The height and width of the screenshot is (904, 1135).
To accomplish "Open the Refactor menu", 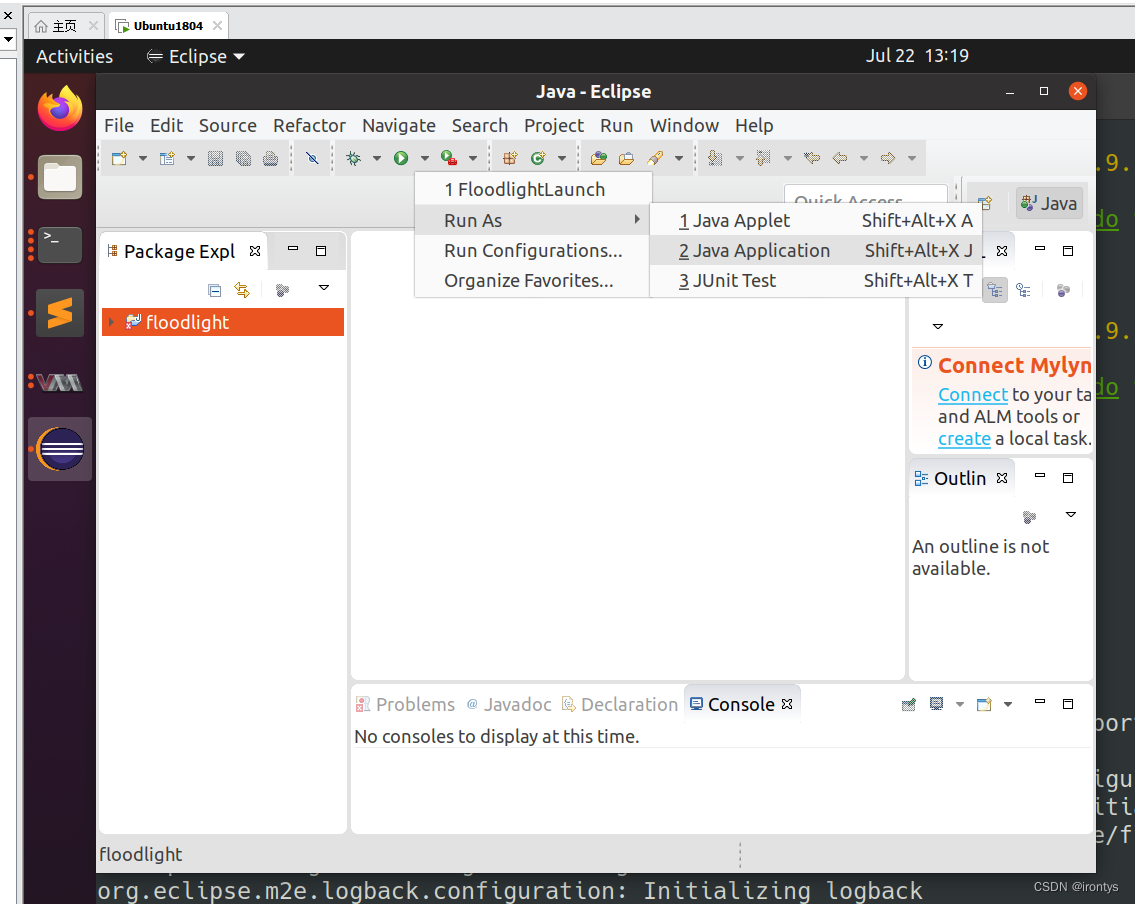I will pos(309,125).
